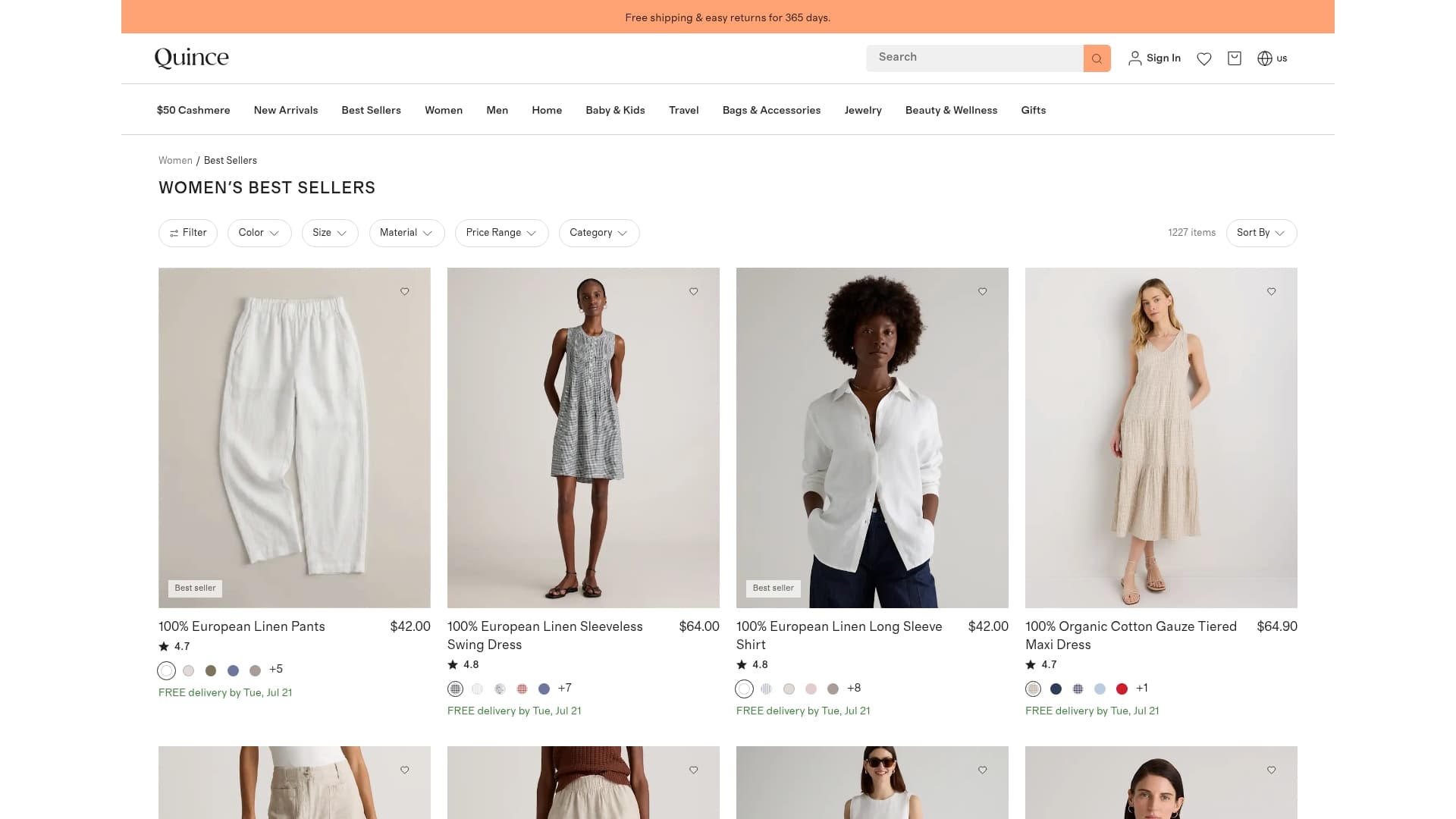Favorite the European Linen Pants heart
Viewport: 1456px width, 819px height.
tap(405, 291)
